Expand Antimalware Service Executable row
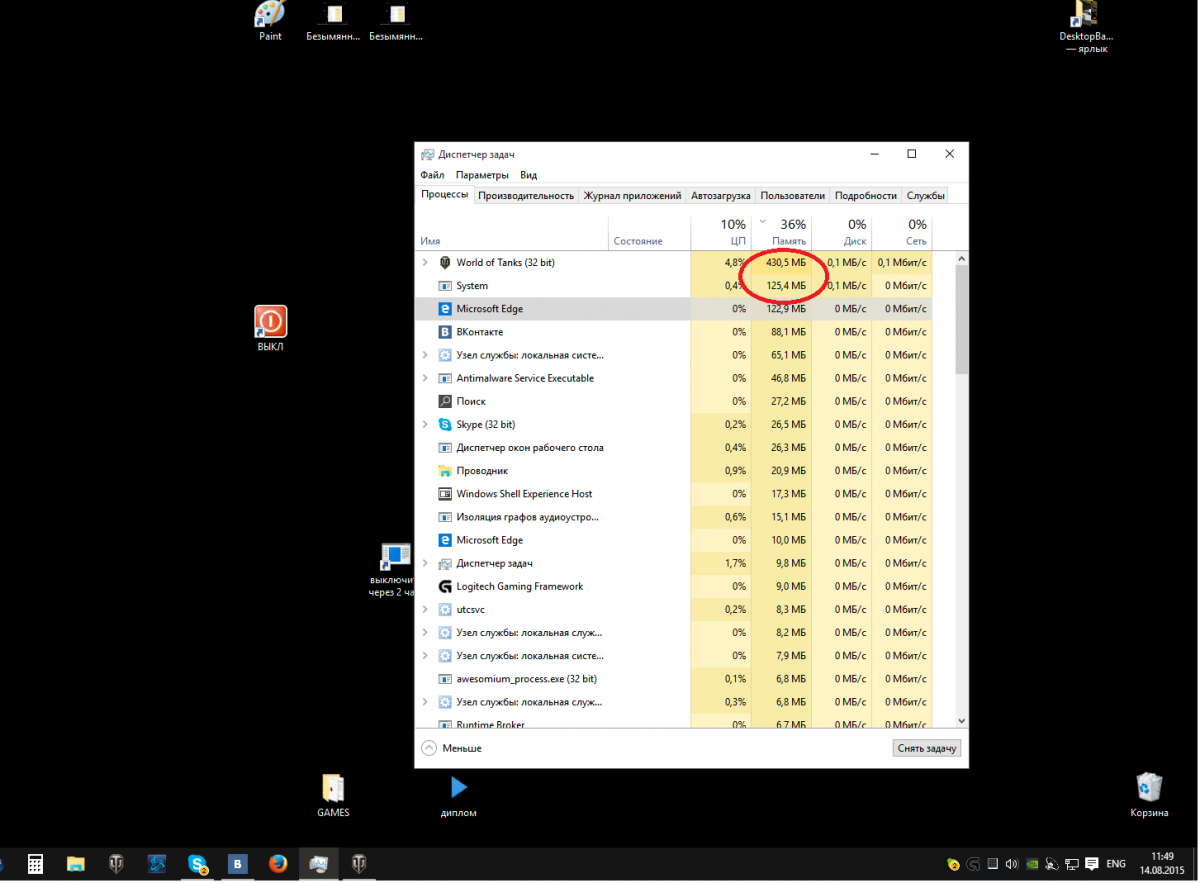Screen dimensions: 1200x883 click(x=425, y=379)
